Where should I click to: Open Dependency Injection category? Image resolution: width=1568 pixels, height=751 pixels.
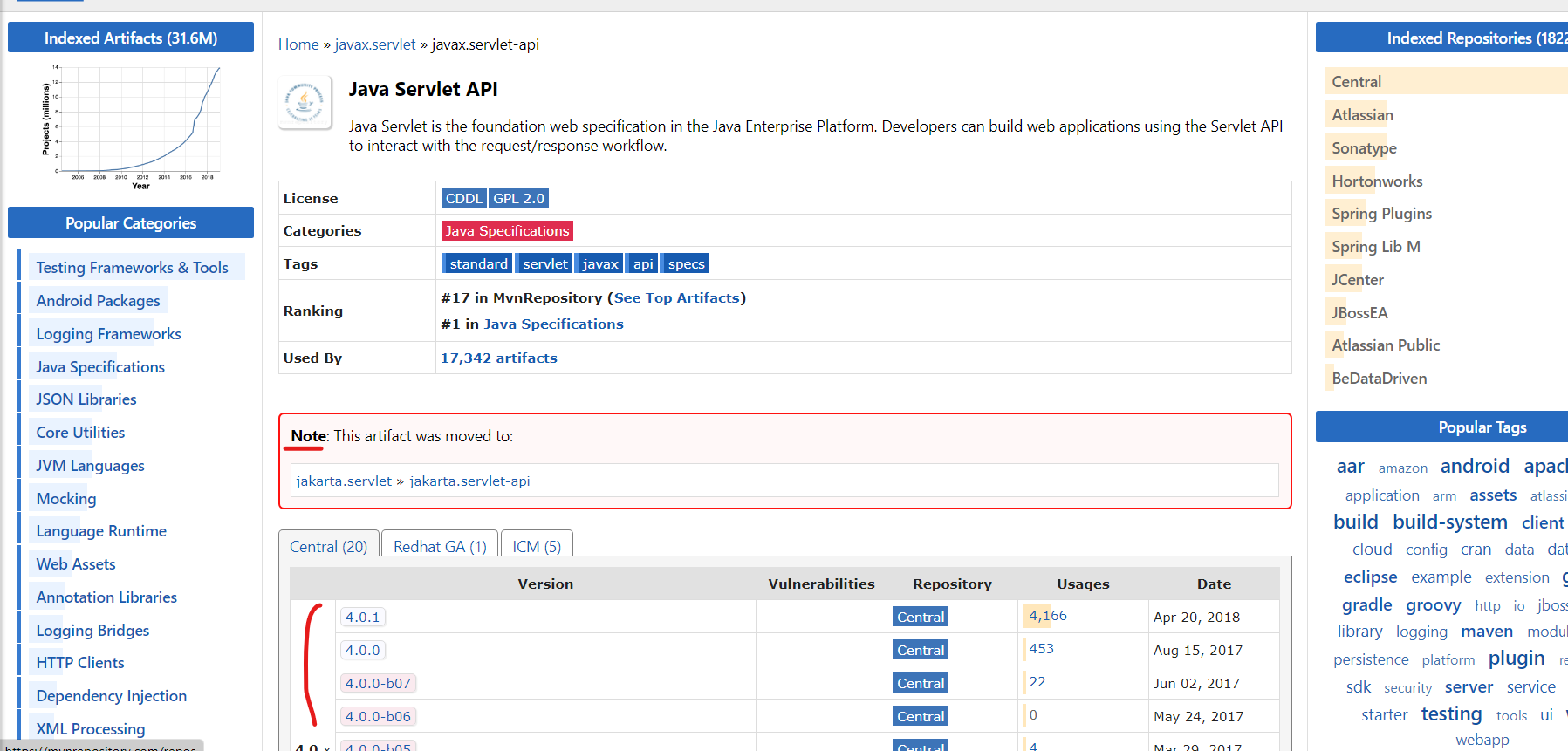112,696
